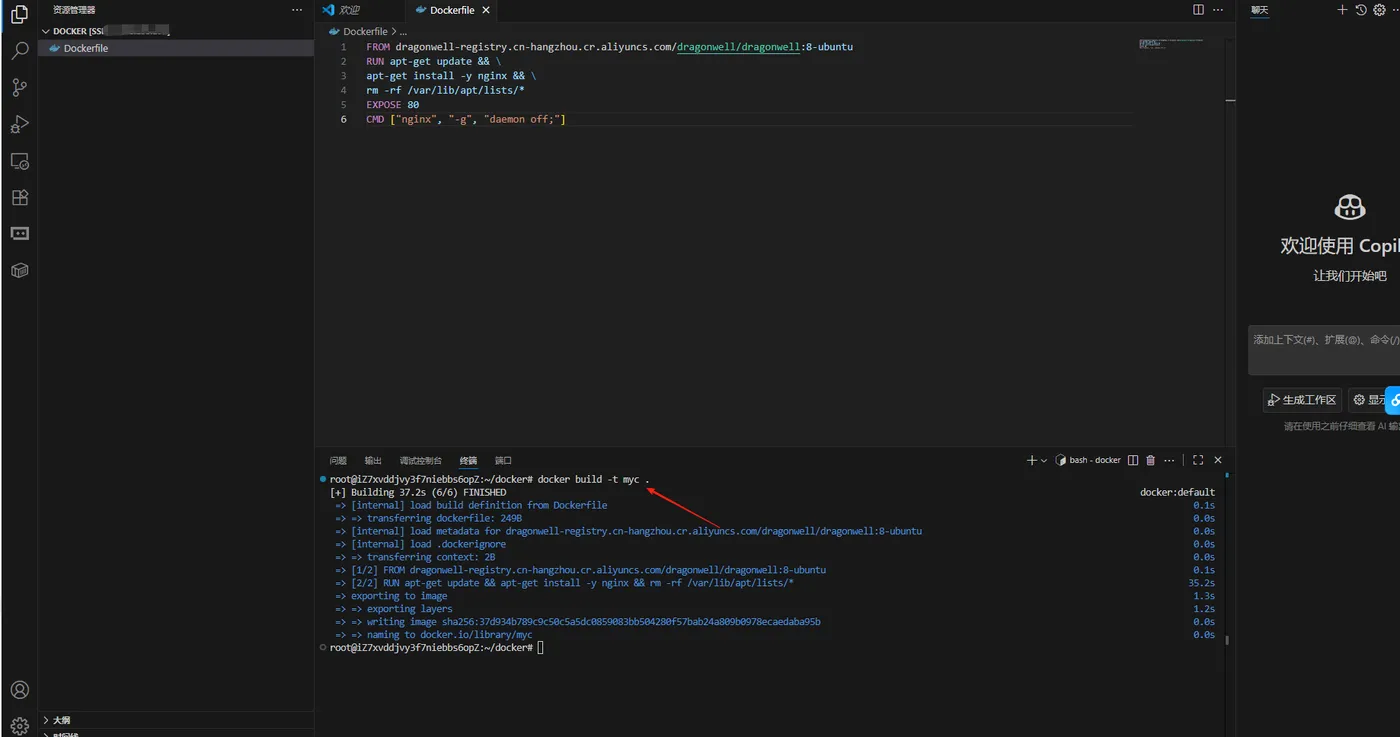The height and width of the screenshot is (737, 1400).
Task: Collapse the DOCKER folder section
Action: (x=176, y=31)
